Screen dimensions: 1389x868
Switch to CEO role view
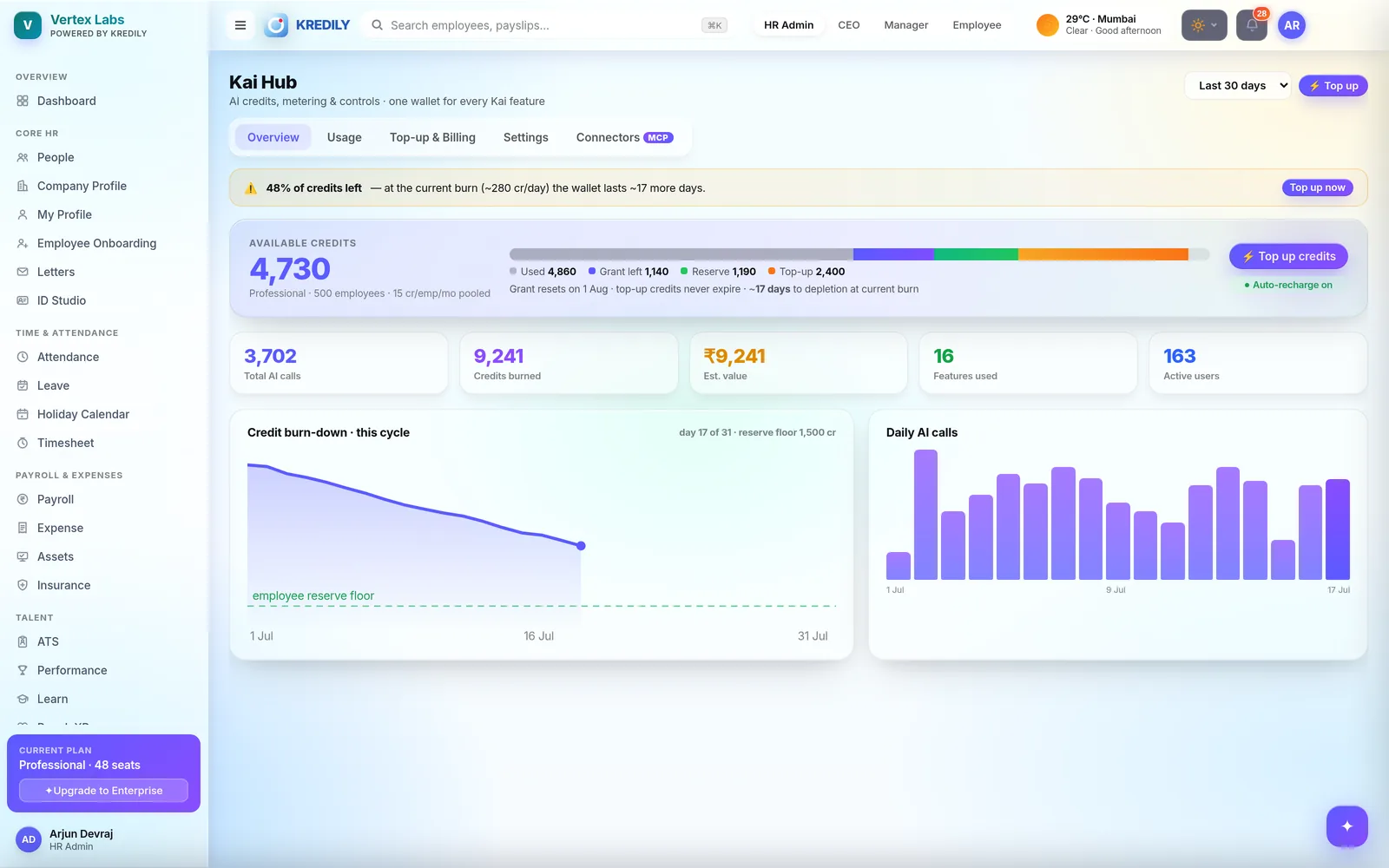[849, 25]
